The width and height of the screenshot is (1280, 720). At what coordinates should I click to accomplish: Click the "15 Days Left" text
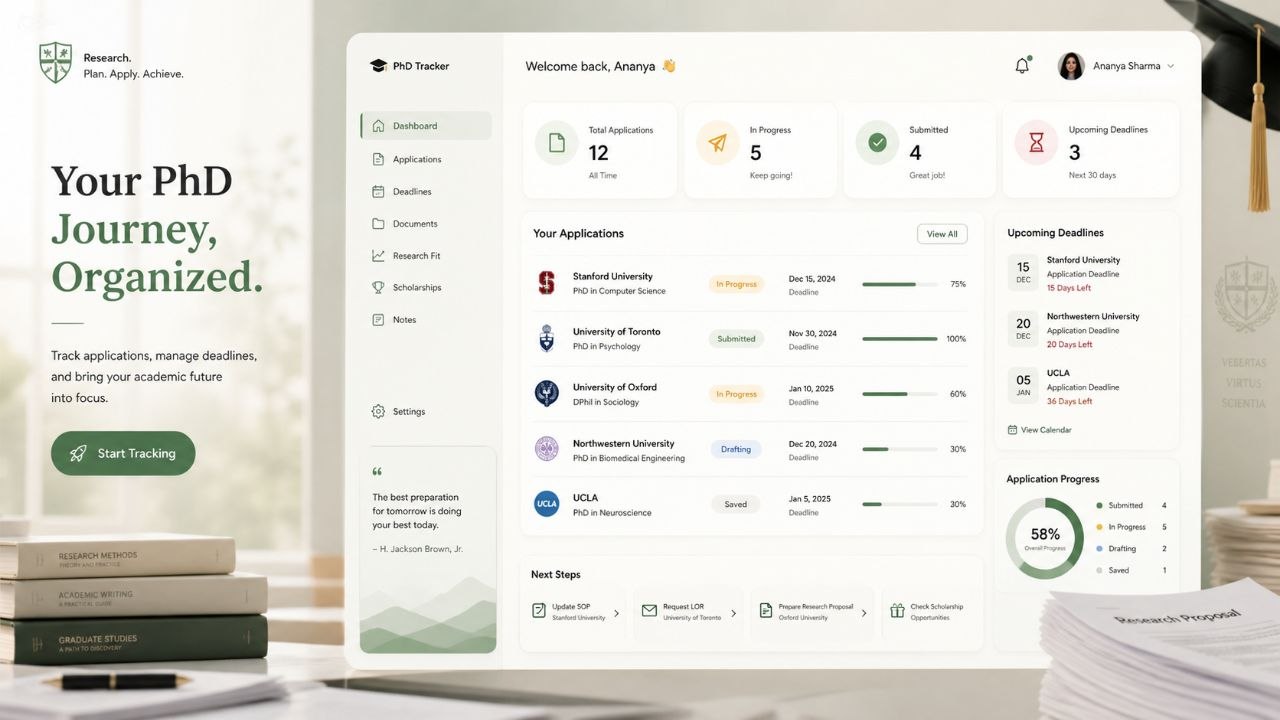[1069, 288]
